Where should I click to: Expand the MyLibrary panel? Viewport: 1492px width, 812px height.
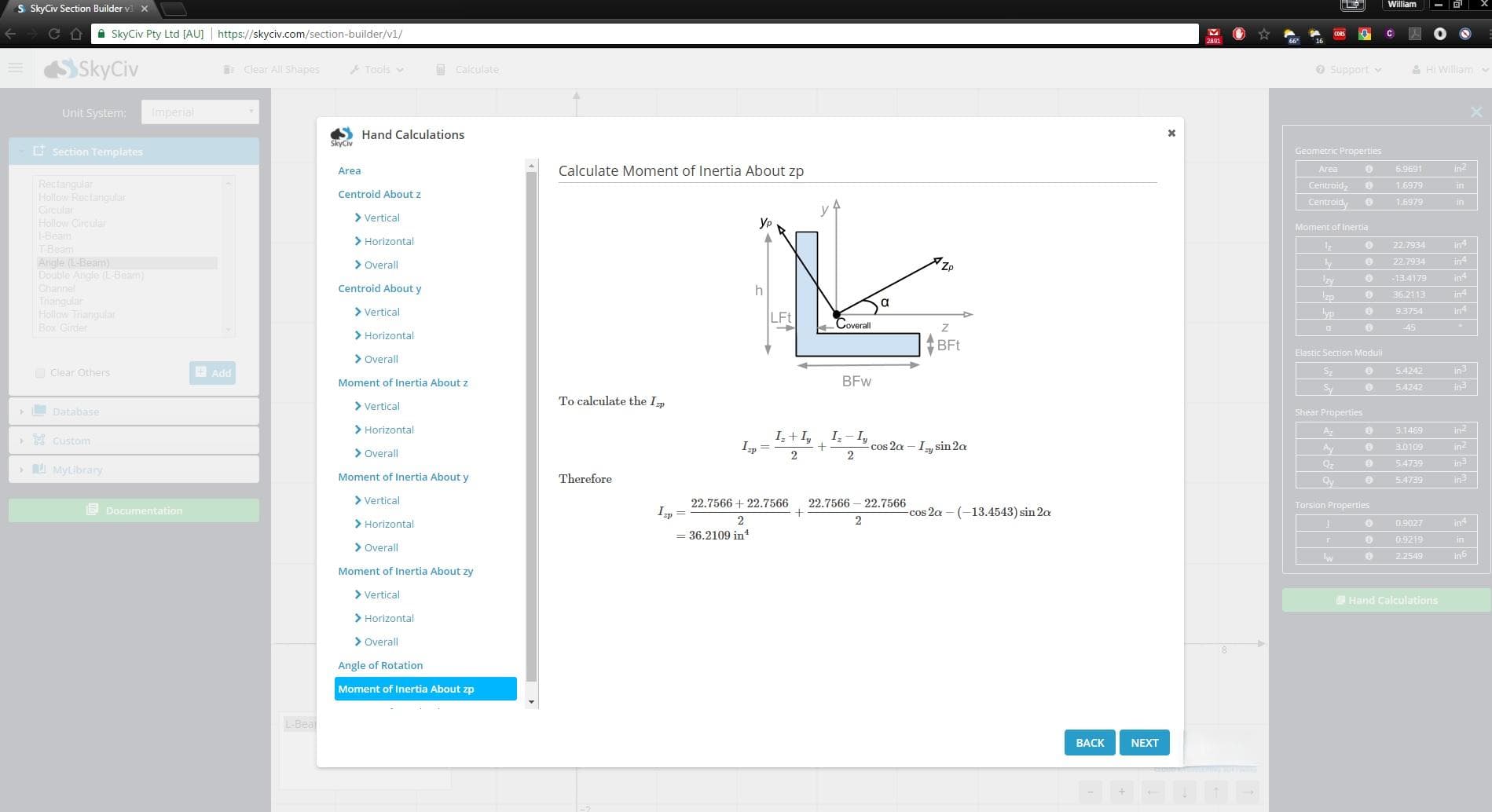point(134,470)
